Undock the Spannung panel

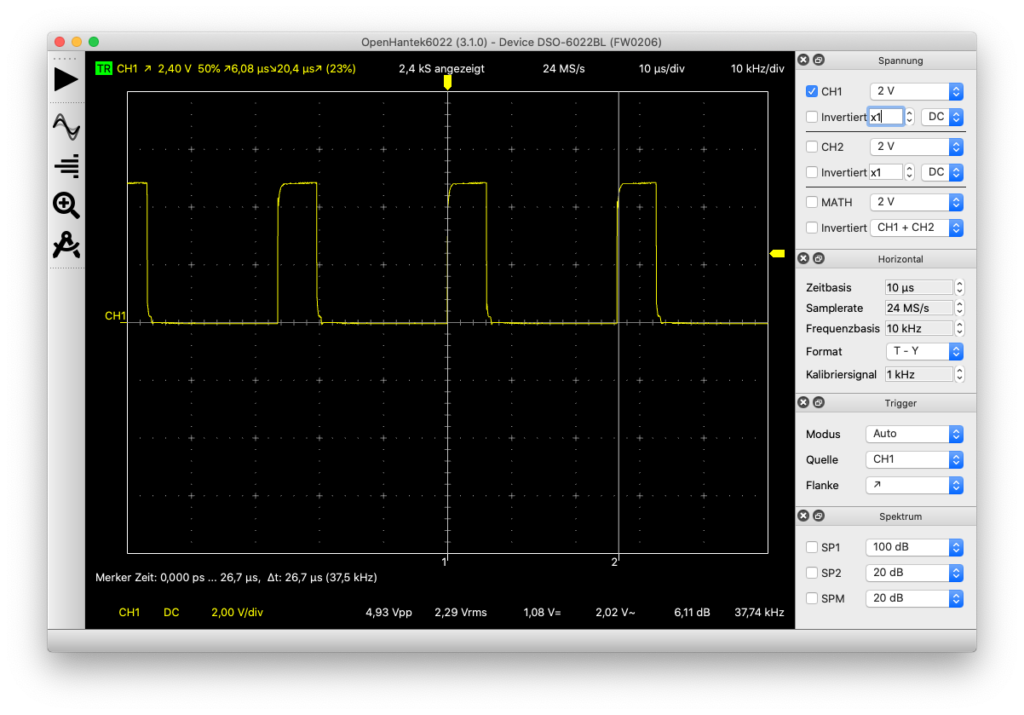click(x=818, y=60)
